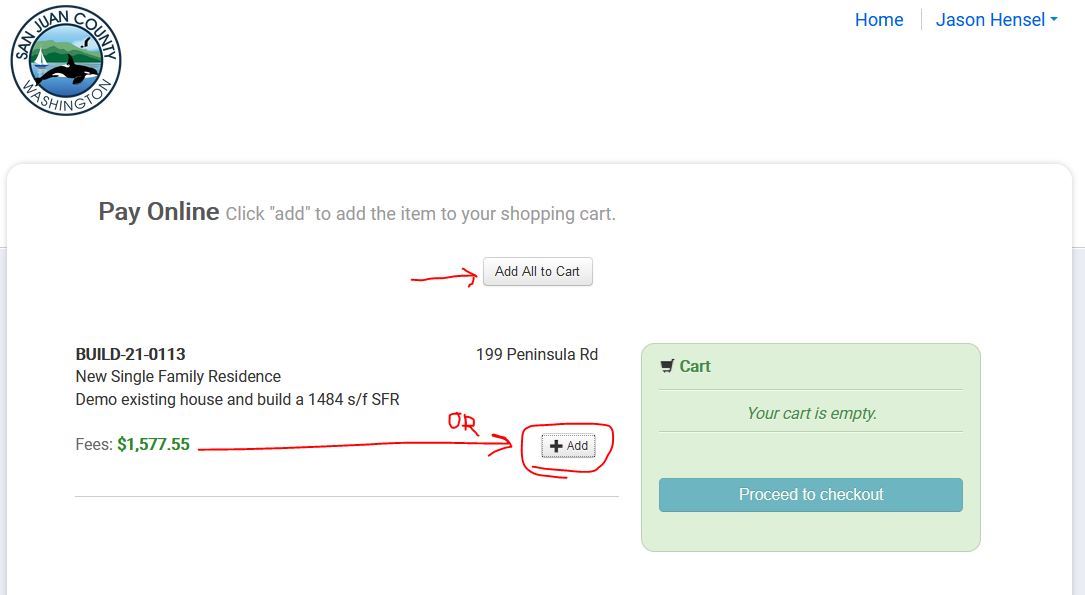This screenshot has height=595, width=1085.
Task: Click the San Juan County seal logo
Action: [66, 60]
